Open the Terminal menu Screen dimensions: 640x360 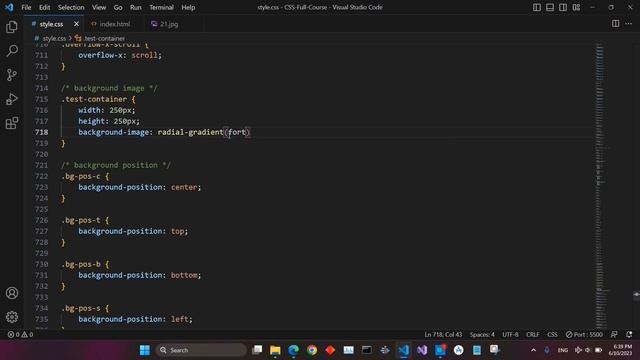click(161, 7)
